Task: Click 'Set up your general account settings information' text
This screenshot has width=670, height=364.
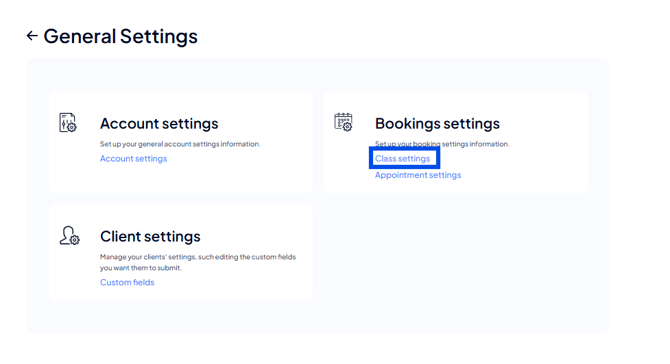Action: pos(180,144)
